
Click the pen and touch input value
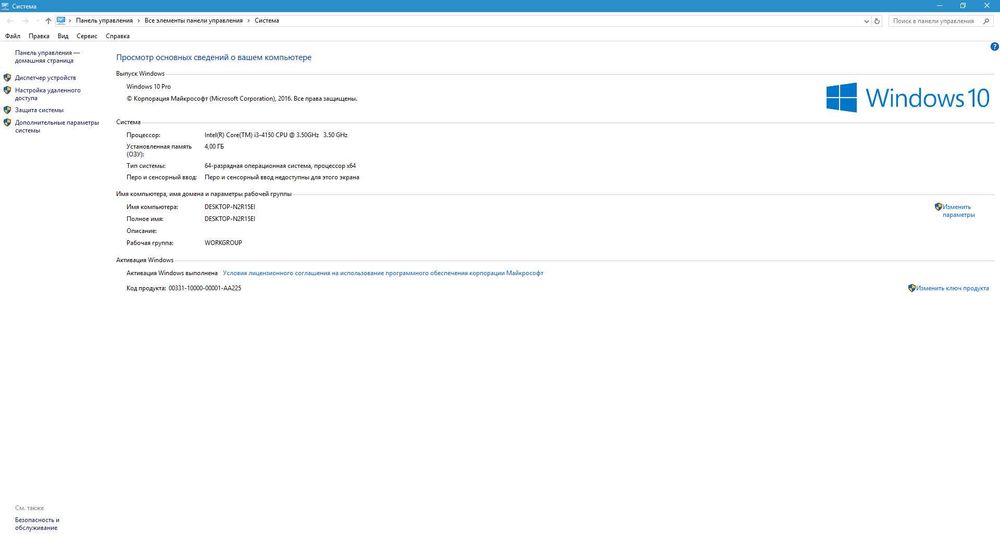(282, 177)
